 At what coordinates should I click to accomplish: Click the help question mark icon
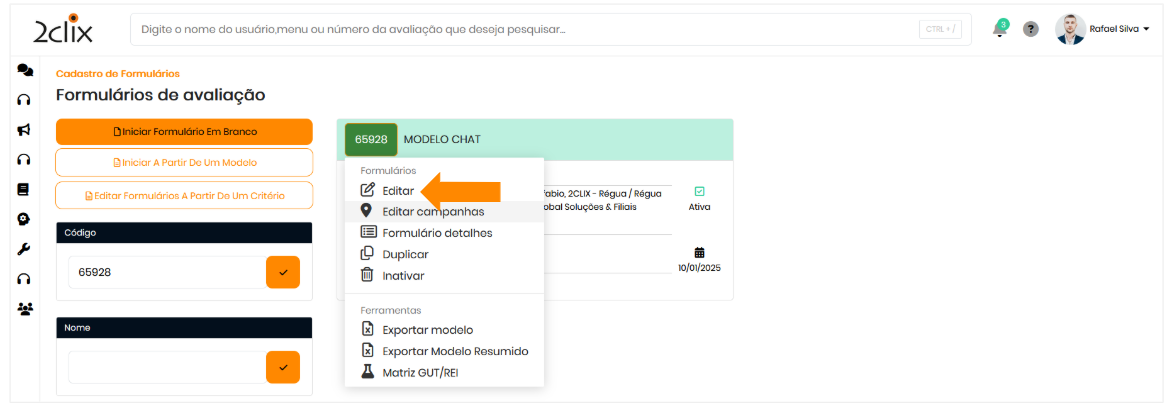coord(1030,29)
